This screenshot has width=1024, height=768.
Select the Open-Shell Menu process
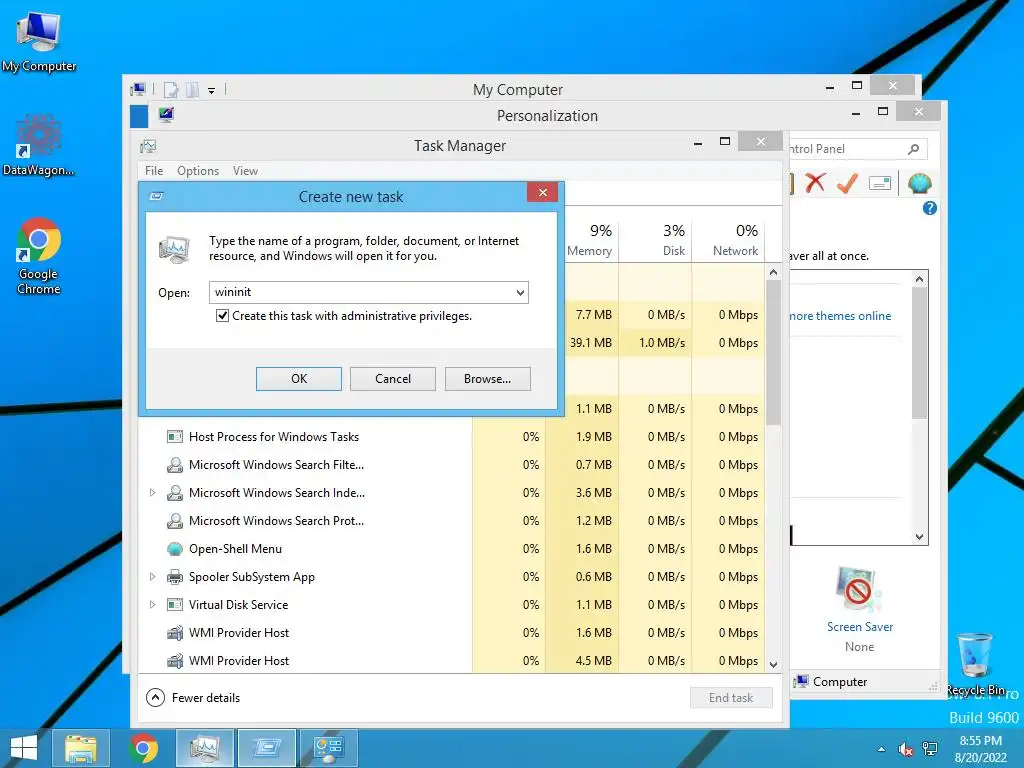point(452,549)
